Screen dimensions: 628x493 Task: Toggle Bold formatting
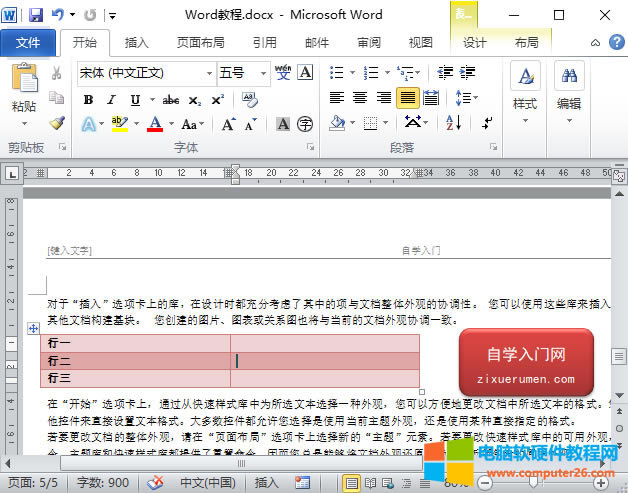click(89, 100)
